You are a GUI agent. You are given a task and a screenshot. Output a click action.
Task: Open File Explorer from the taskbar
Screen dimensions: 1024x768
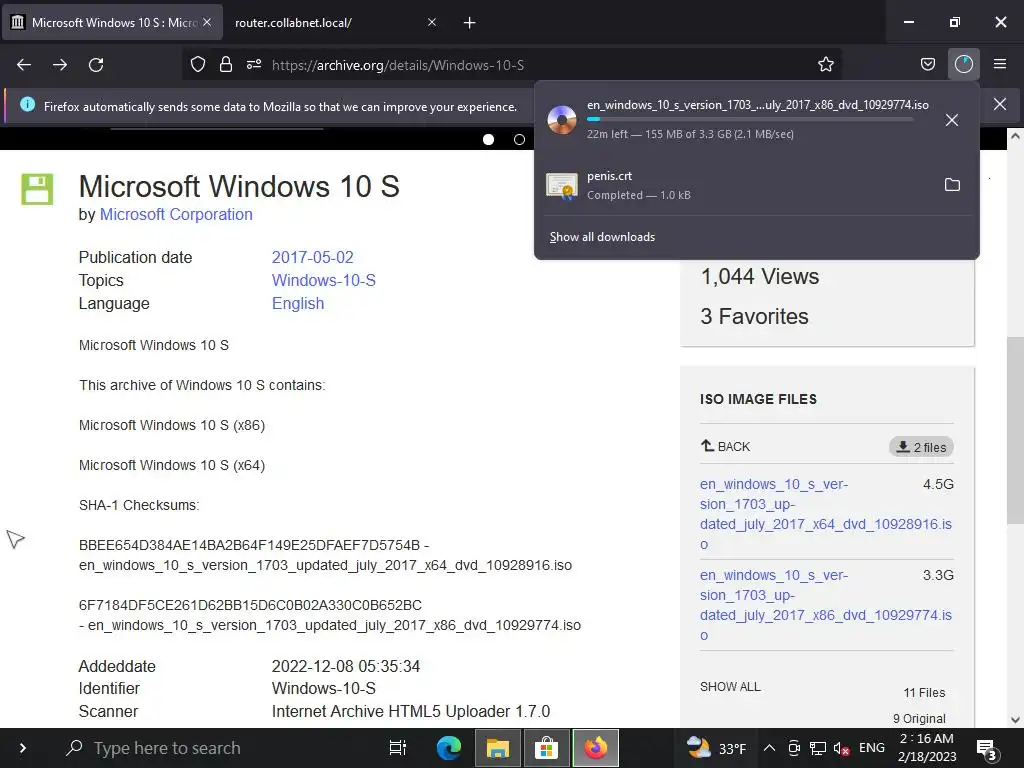coord(498,748)
